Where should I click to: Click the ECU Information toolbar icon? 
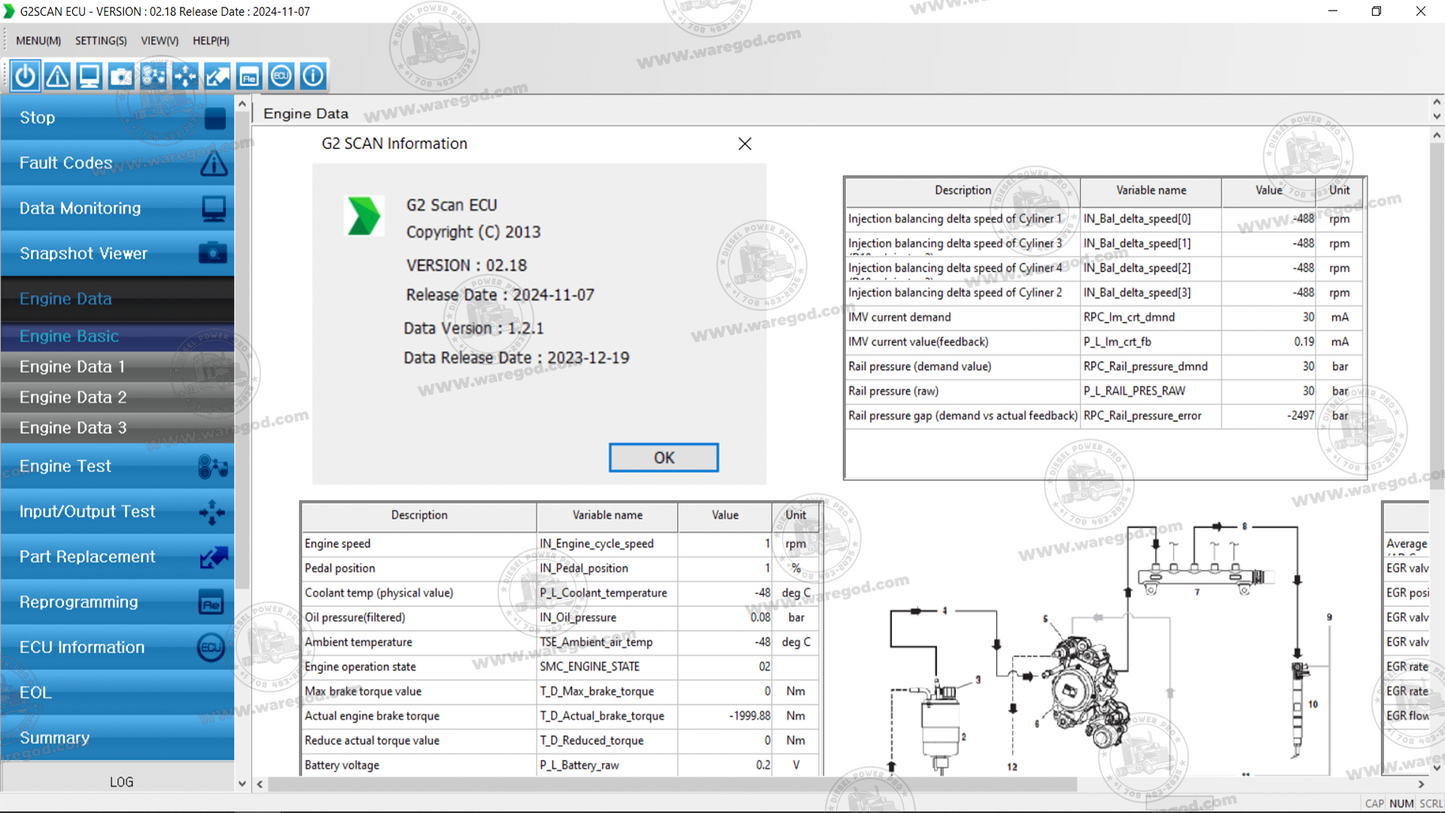tap(281, 75)
